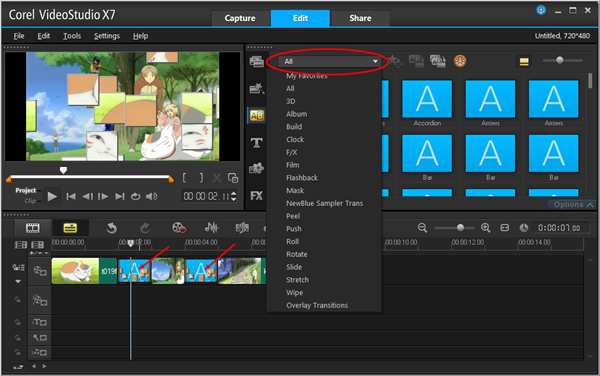This screenshot has height=376, width=600.
Task: Open the Sound Mixer icon
Action: (x=211, y=228)
